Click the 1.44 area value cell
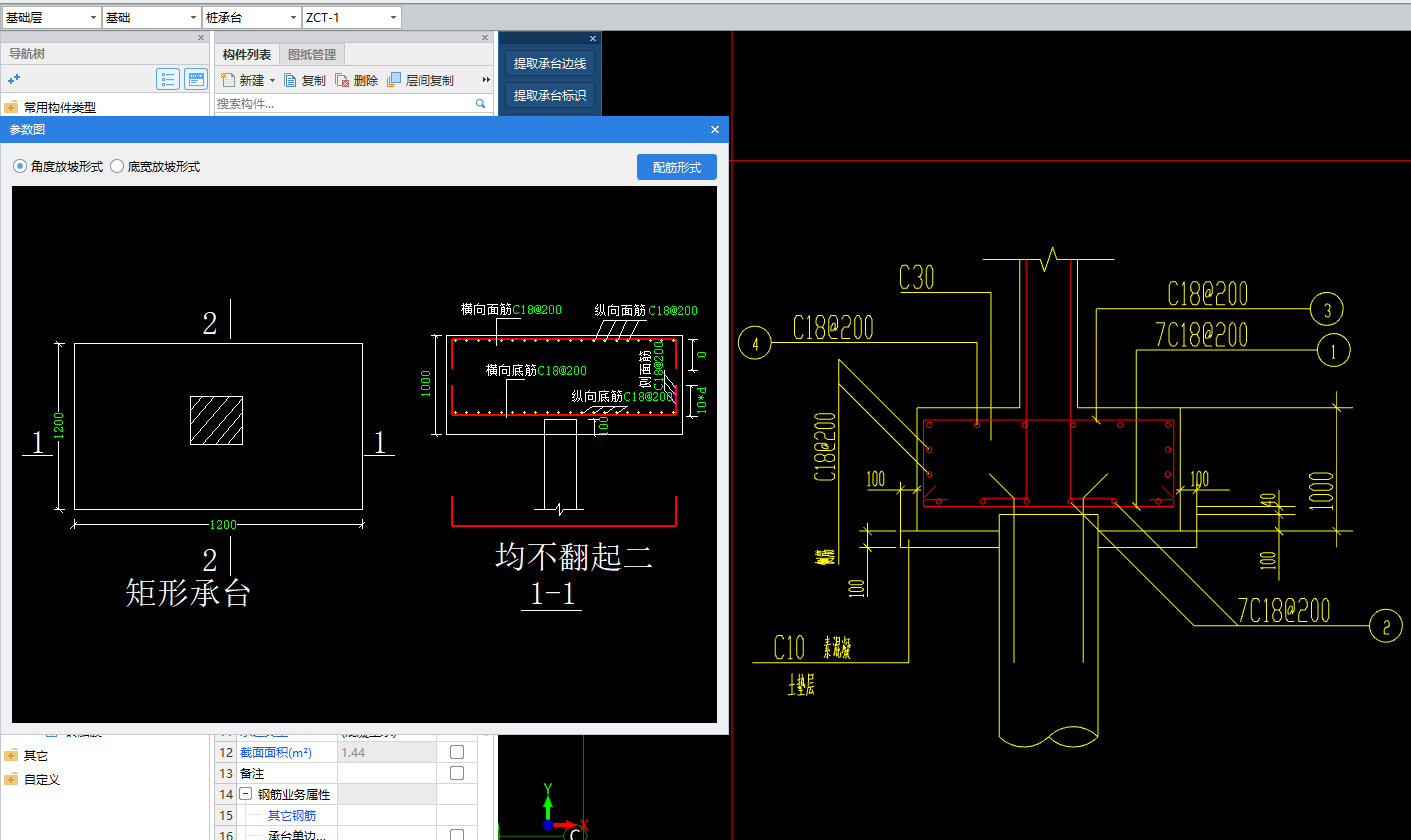 (x=386, y=751)
